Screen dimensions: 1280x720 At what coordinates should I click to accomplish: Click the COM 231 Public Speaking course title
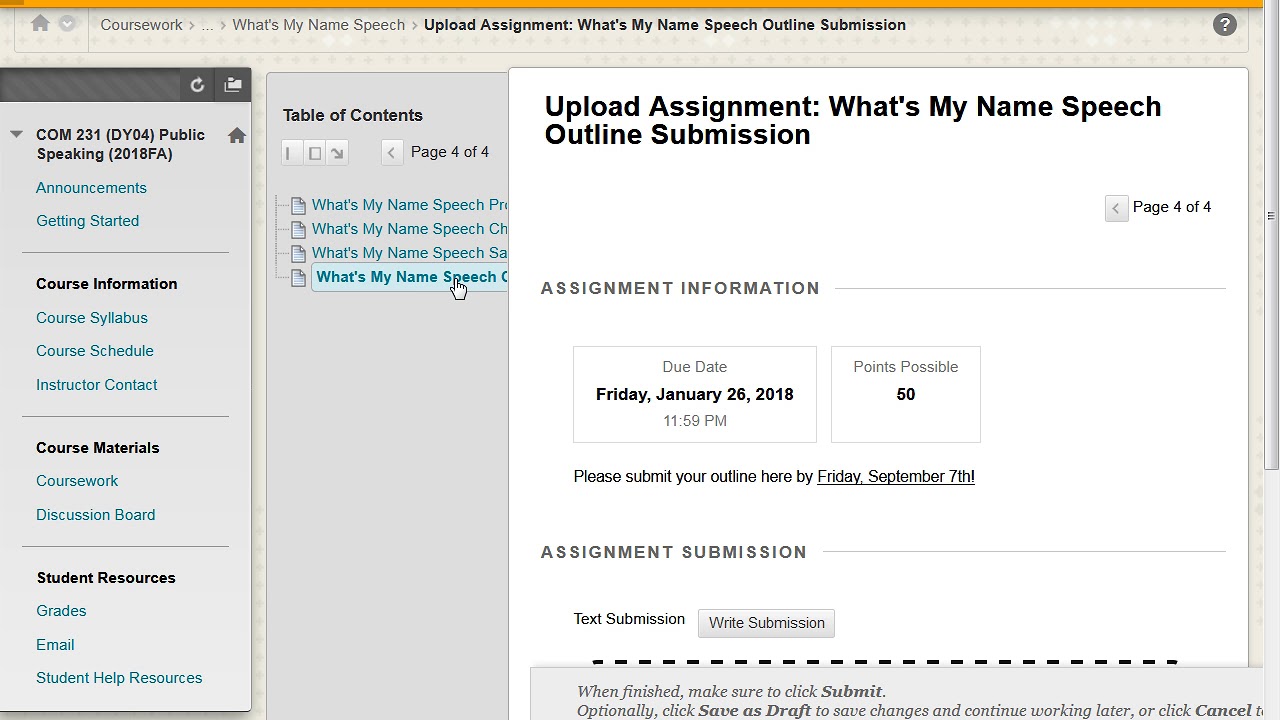(120, 144)
